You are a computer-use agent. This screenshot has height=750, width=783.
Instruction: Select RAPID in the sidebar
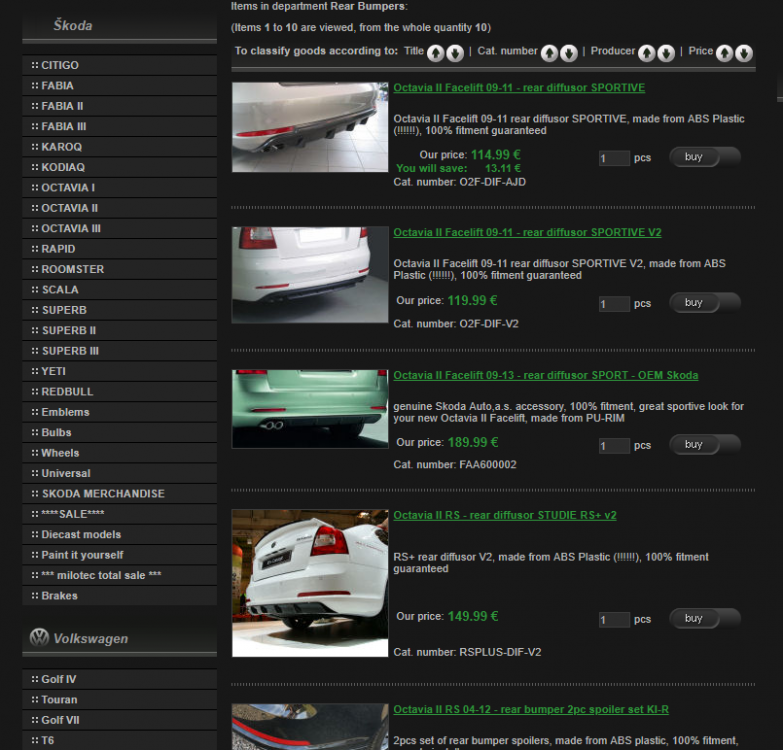119,249
